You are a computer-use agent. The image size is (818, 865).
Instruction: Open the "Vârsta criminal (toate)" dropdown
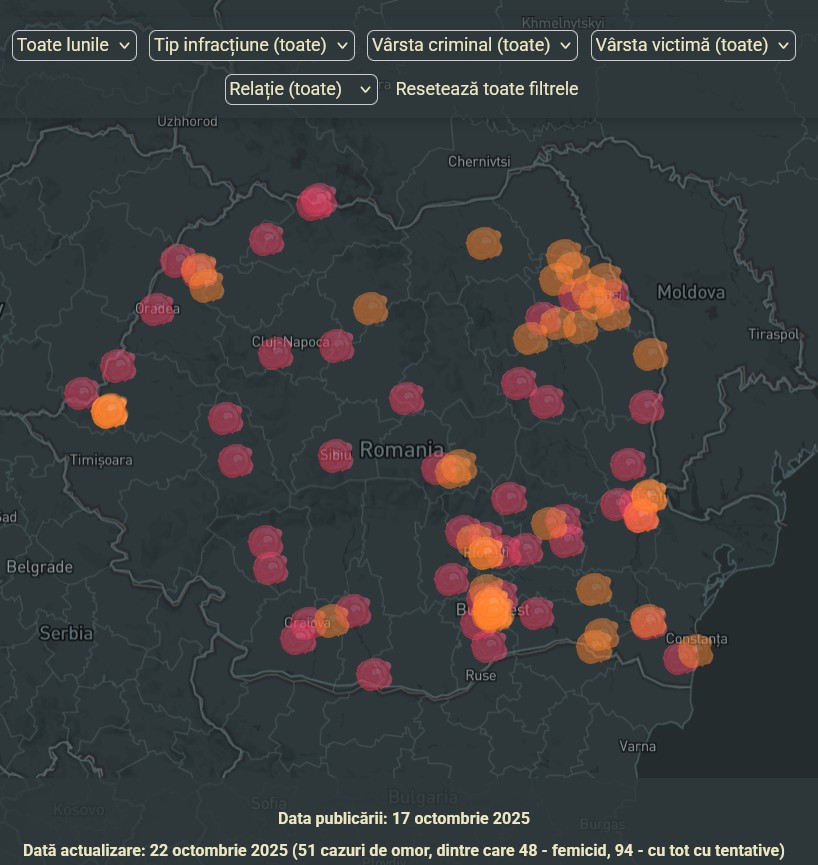coord(472,45)
